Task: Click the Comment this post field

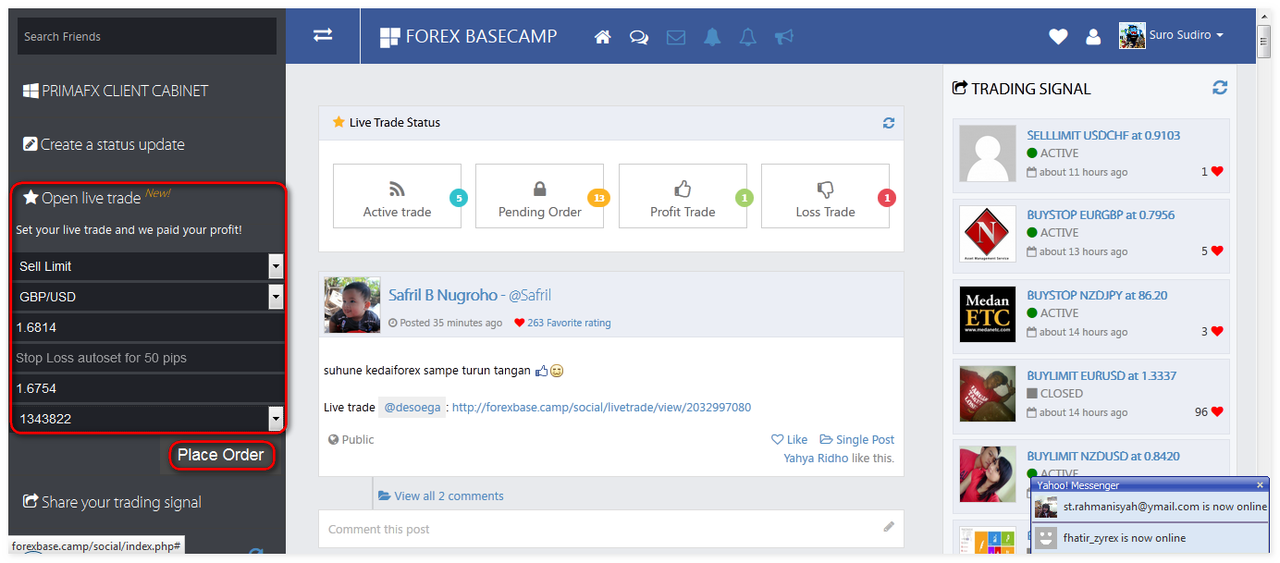Action: coord(611,528)
